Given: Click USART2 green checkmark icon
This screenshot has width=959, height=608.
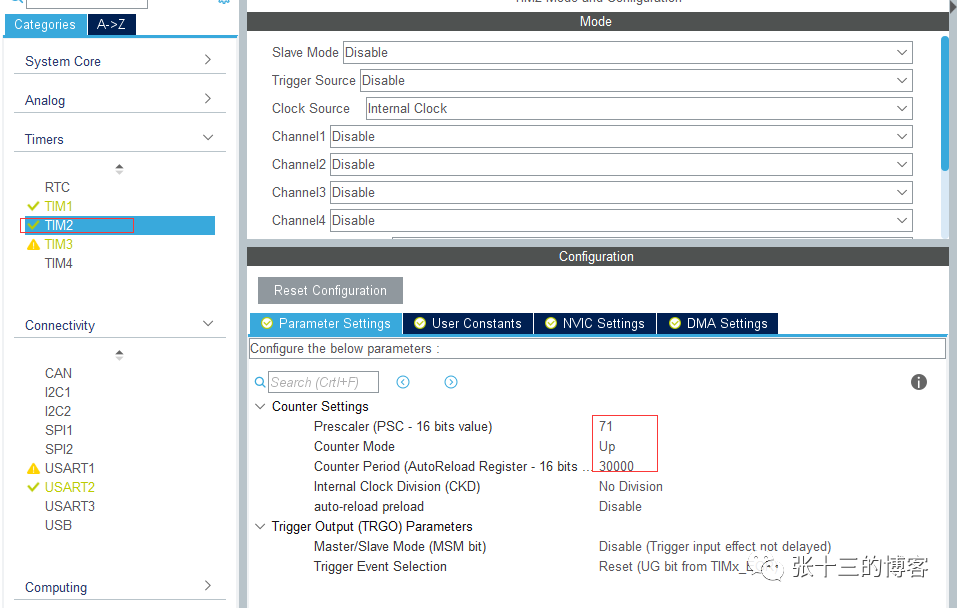Looking at the screenshot, I should point(33,488).
